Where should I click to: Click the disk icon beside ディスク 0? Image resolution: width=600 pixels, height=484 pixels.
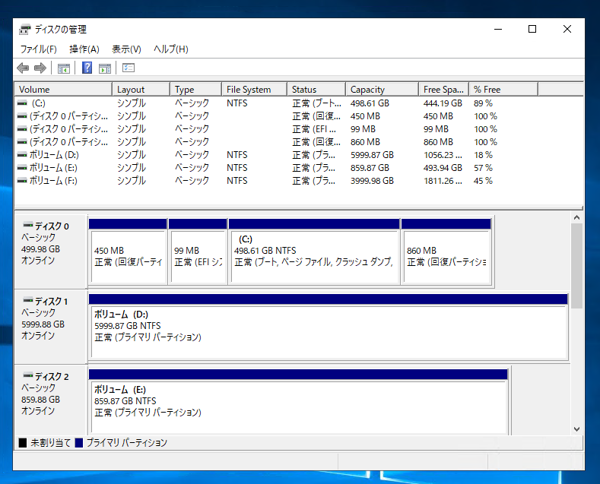click(28, 225)
